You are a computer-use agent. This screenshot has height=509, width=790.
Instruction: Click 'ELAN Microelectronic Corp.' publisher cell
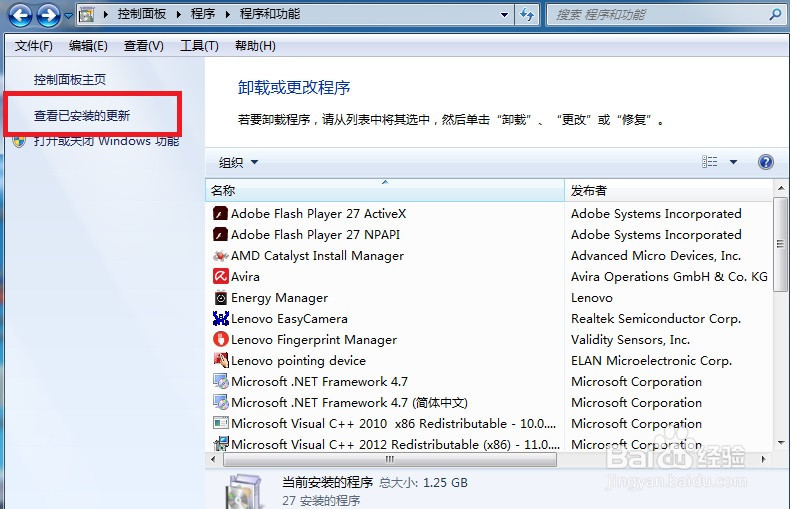click(x=651, y=361)
